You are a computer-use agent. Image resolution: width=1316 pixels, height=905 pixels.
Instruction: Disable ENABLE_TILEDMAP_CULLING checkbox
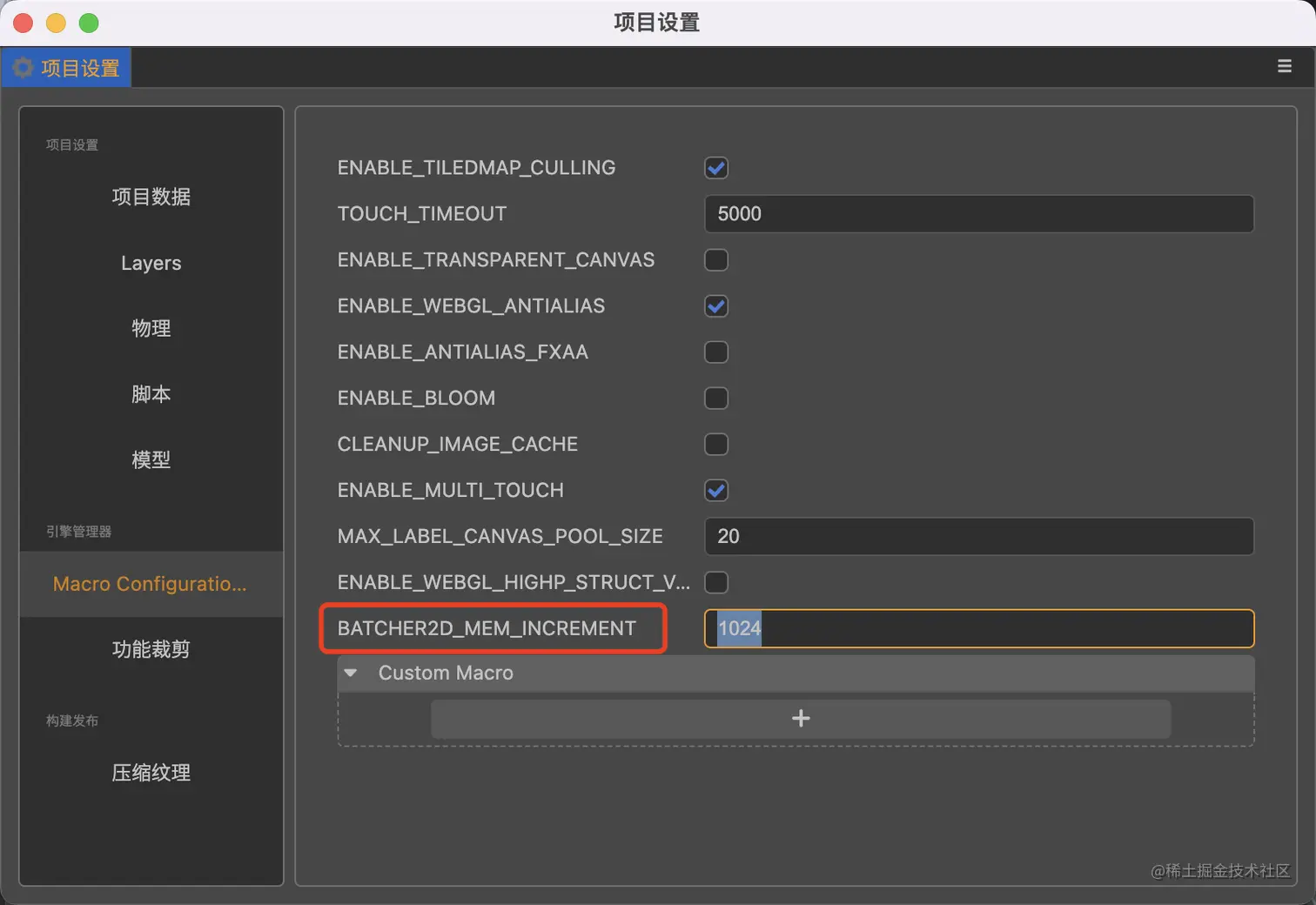(716, 168)
